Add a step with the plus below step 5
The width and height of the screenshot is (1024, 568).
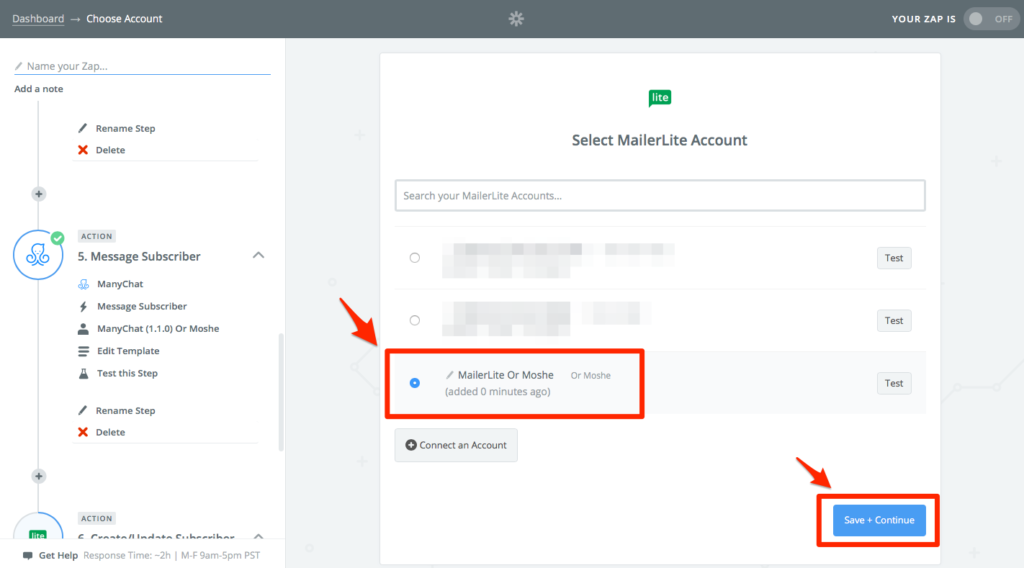pos(39,476)
